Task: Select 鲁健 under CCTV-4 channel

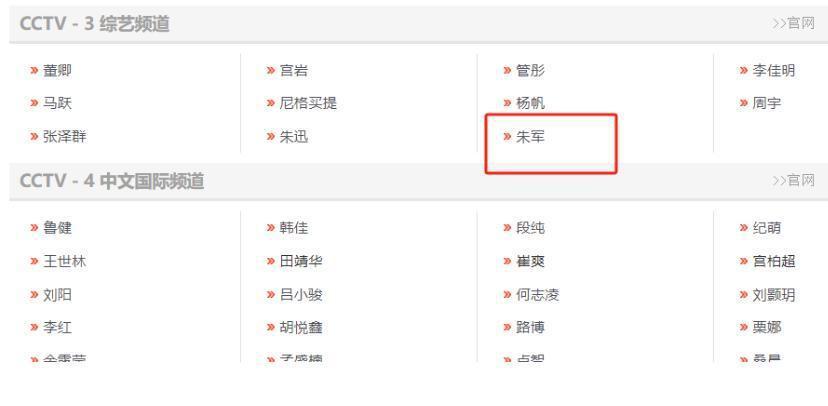Action: point(57,228)
